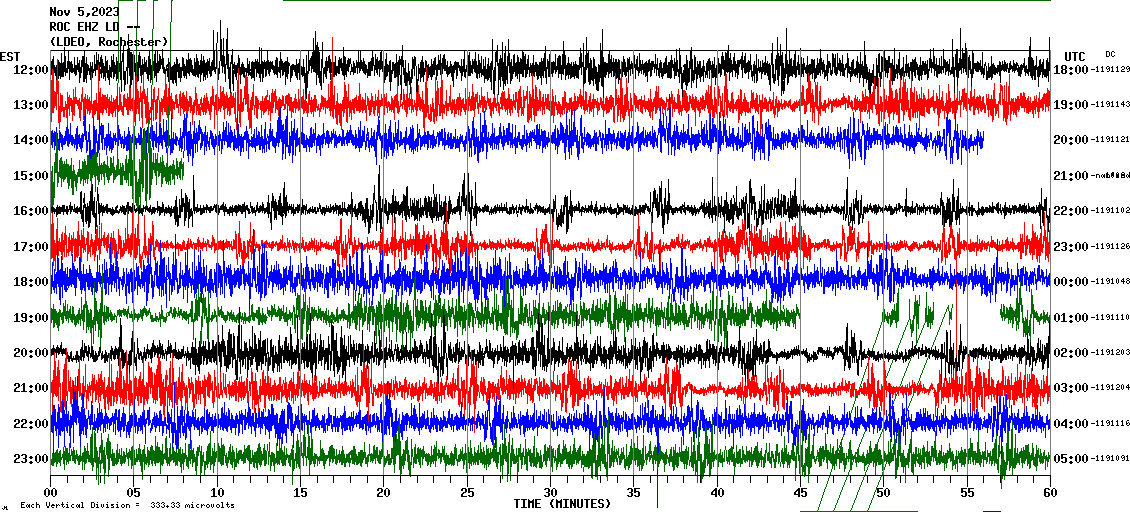Click the 45 minute x-axis tick label
Screen dimensions: 1130x519
[x=800, y=493]
